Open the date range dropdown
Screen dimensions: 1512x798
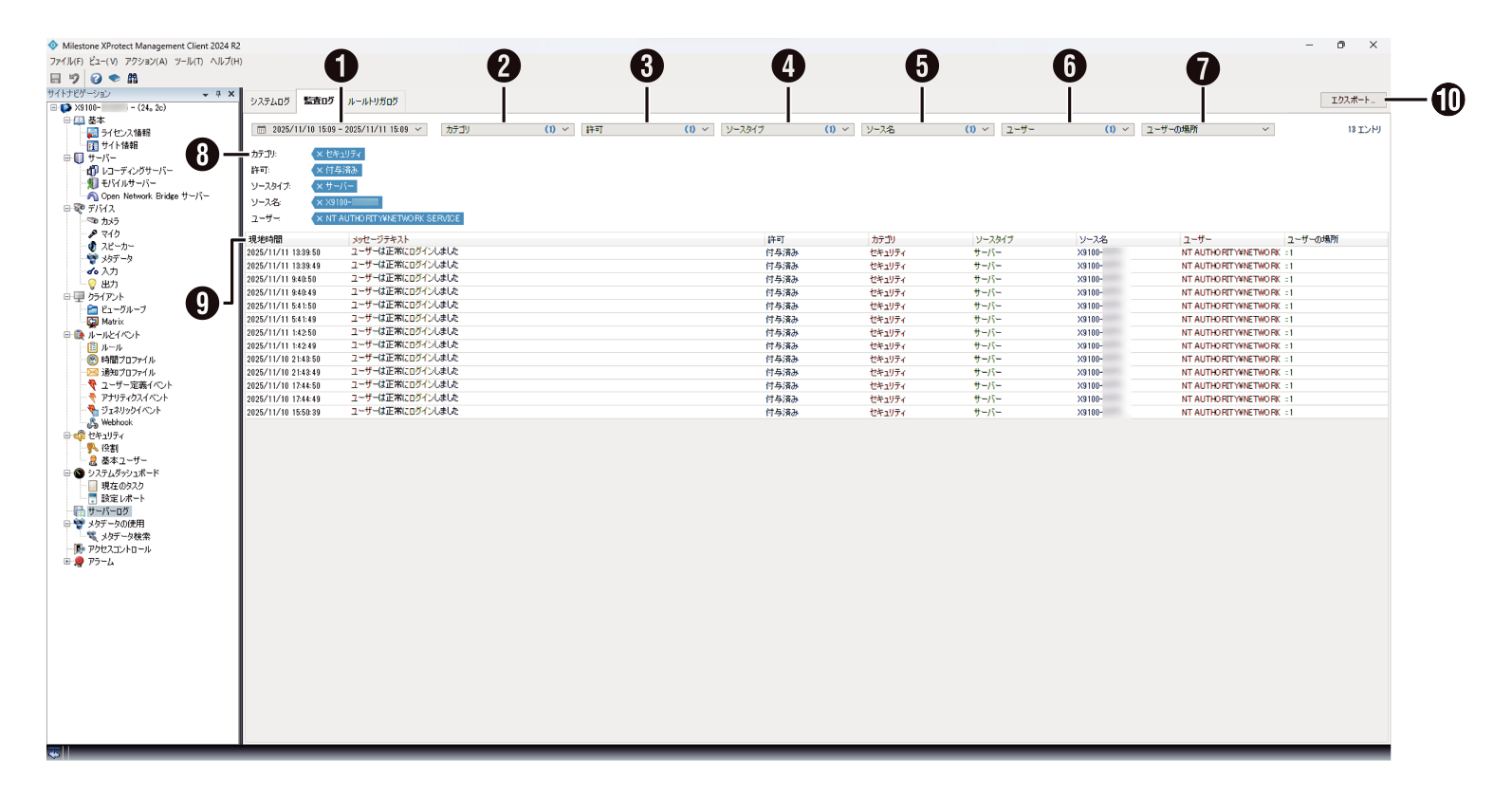point(340,129)
